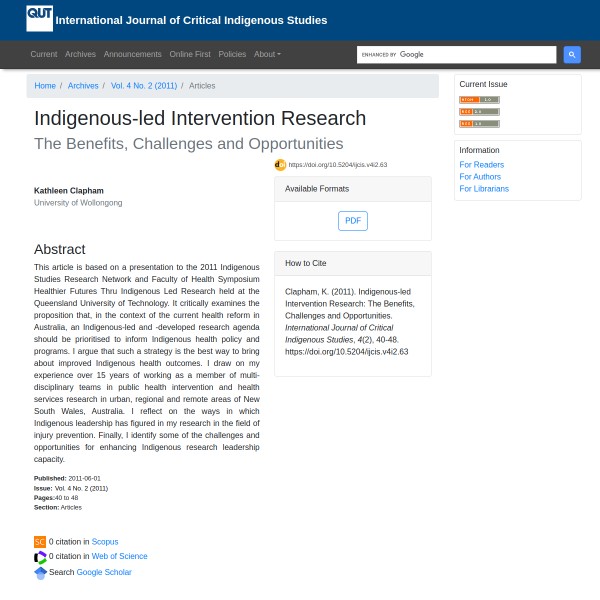Viewport: 600px width, 600px height.
Task: Click the QUT logo in header
Action: (x=40, y=17)
